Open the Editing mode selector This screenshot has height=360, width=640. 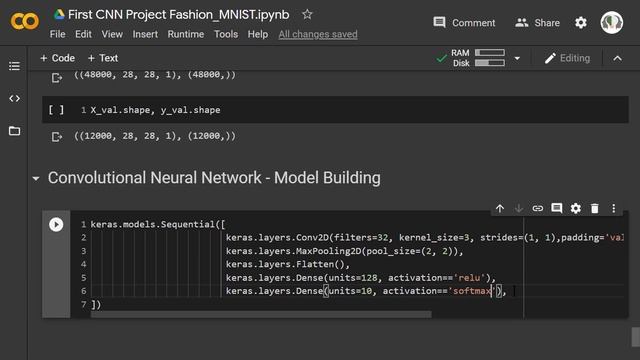point(567,58)
